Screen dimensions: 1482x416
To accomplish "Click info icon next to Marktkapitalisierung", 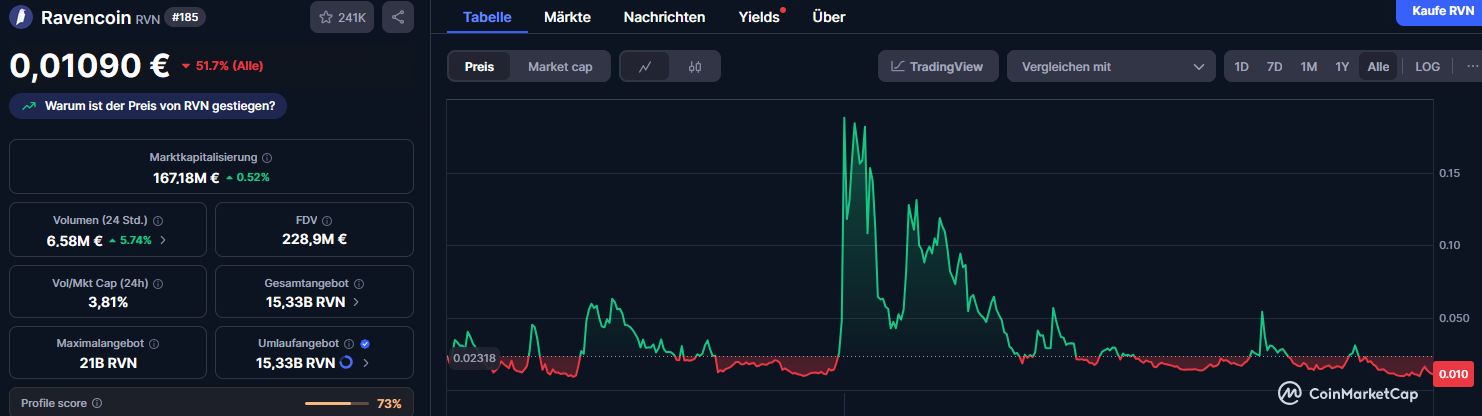I will (267, 158).
